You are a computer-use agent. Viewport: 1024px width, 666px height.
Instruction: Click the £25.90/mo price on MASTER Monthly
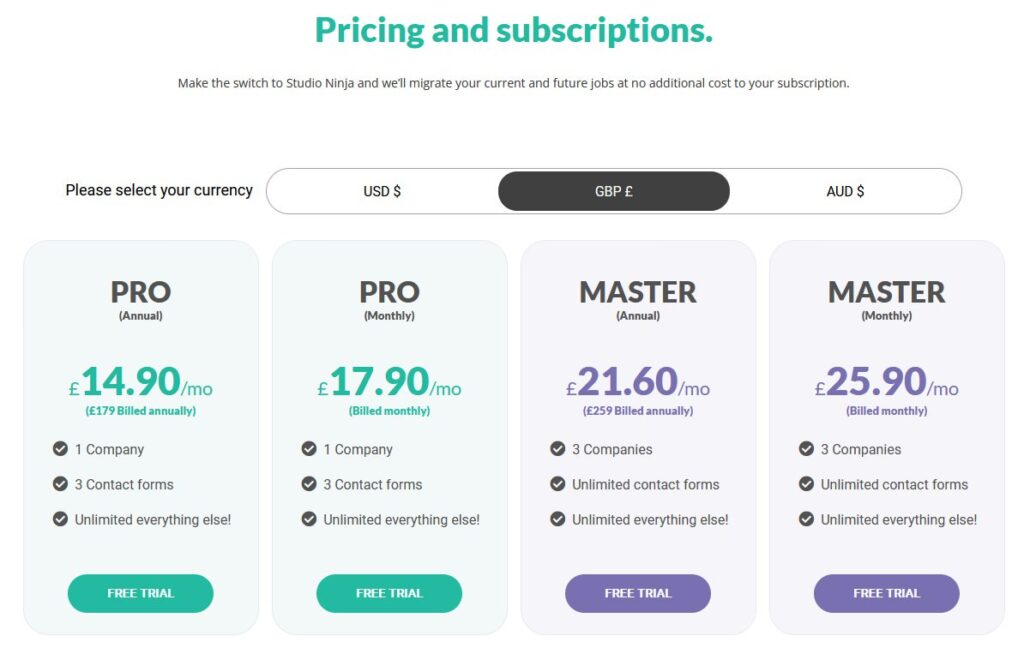[886, 381]
